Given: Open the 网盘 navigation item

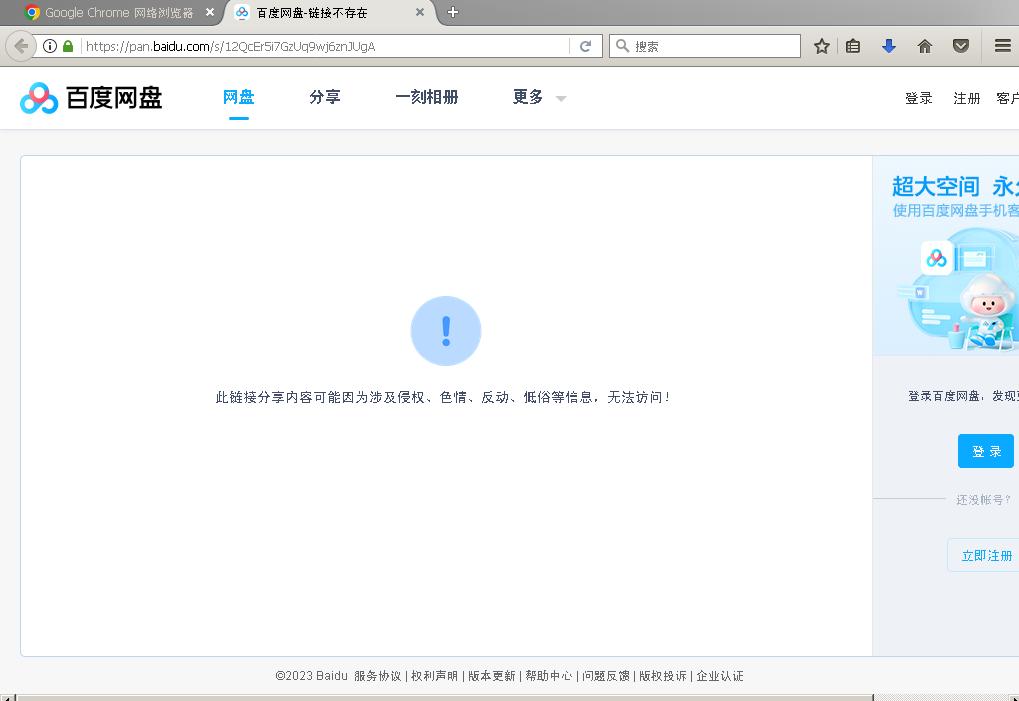Looking at the screenshot, I should click(x=239, y=97).
